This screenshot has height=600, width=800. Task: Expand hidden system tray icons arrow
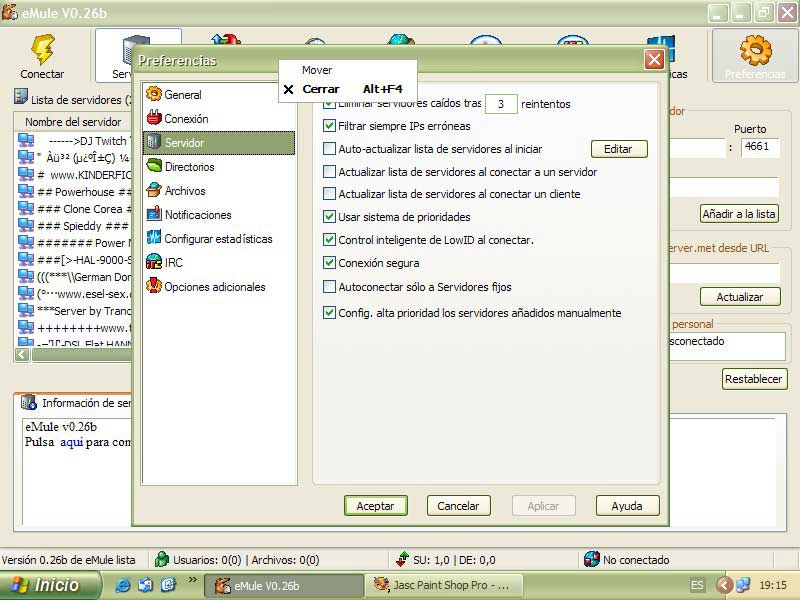click(723, 585)
